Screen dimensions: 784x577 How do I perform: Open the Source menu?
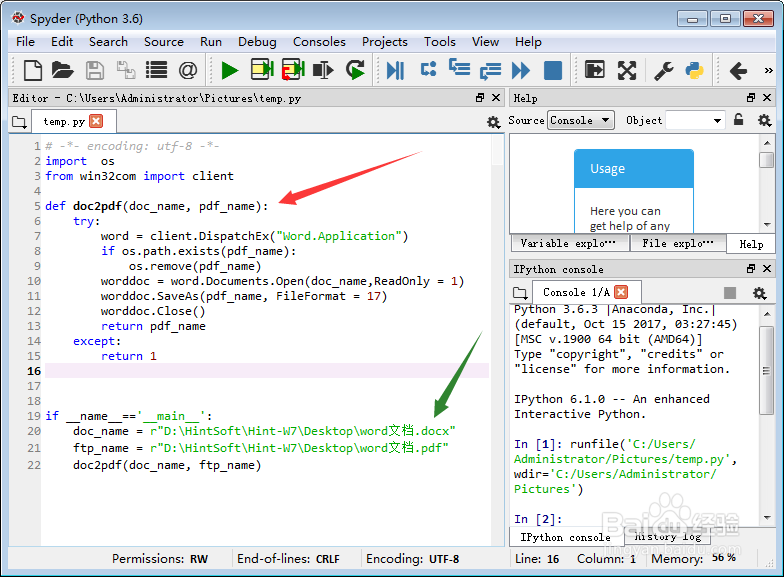[x=164, y=42]
